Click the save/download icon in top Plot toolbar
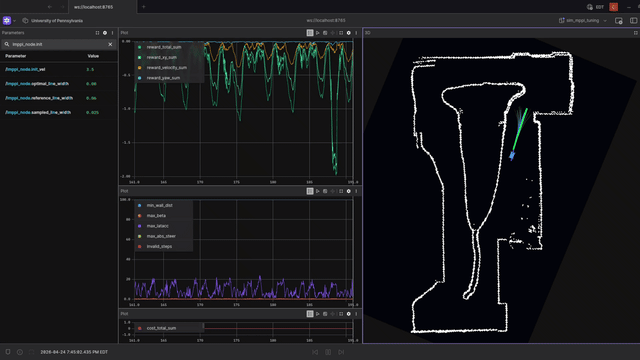This screenshot has width=640, height=360. pos(325,33)
